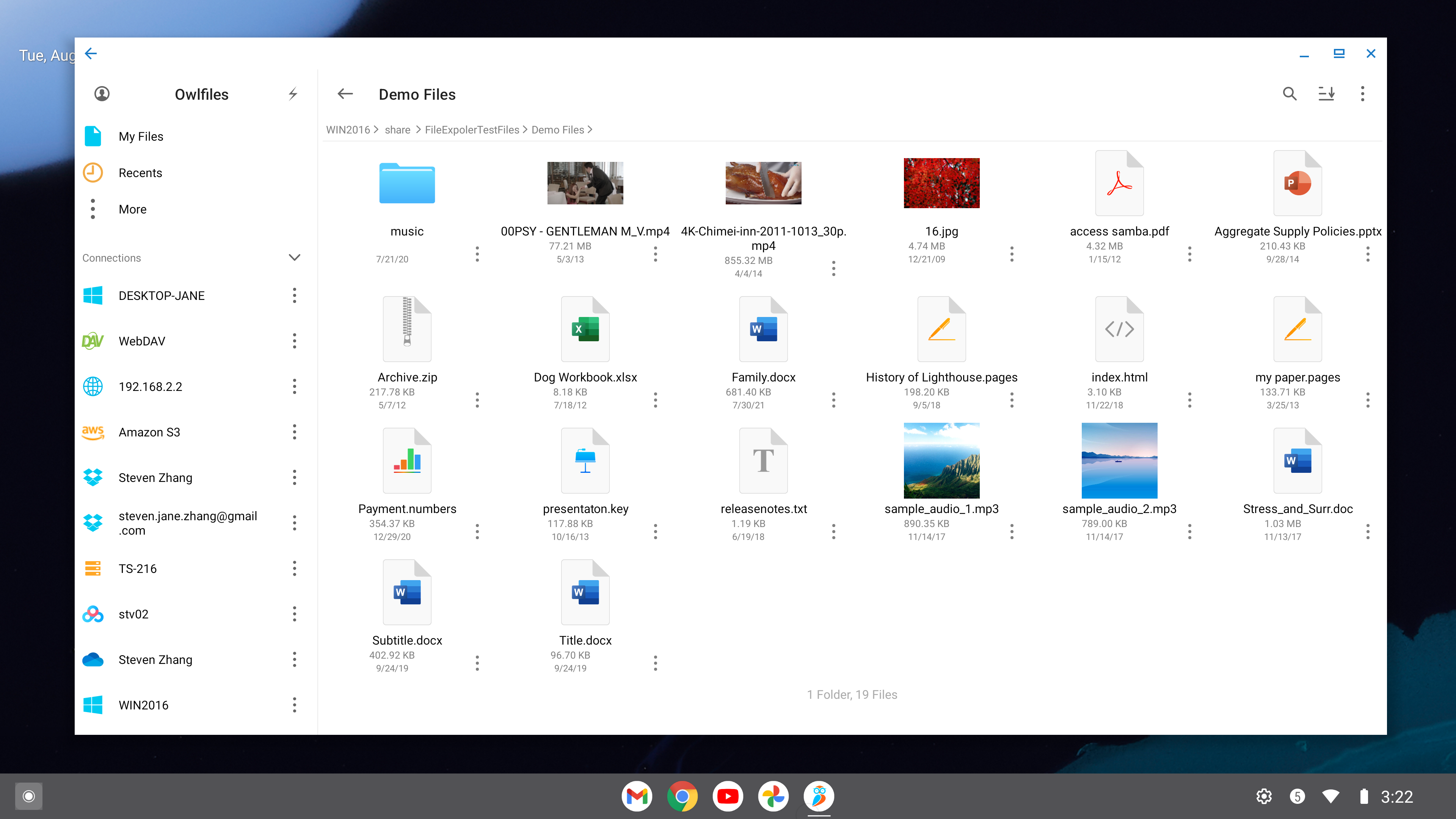Open the sort order icon in toolbar
1456x819 pixels.
1326,94
